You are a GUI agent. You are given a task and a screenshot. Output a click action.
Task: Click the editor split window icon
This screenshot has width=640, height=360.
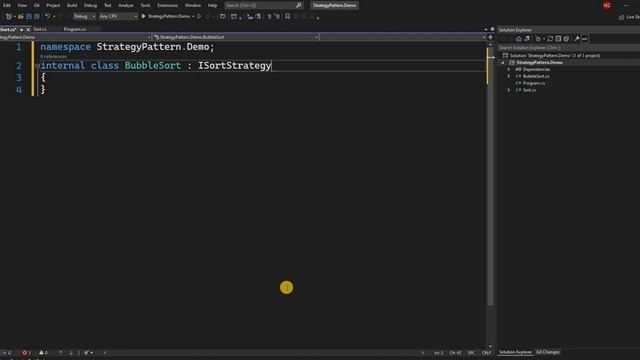(491, 37)
